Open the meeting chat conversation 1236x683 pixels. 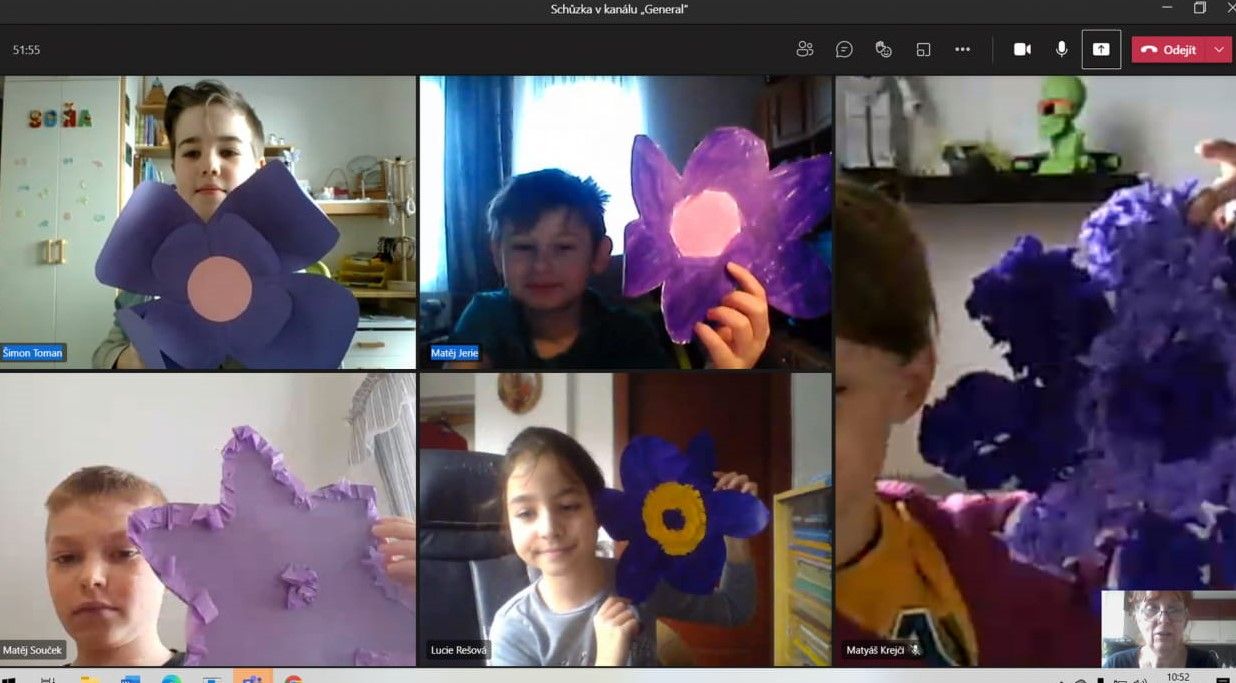click(844, 49)
